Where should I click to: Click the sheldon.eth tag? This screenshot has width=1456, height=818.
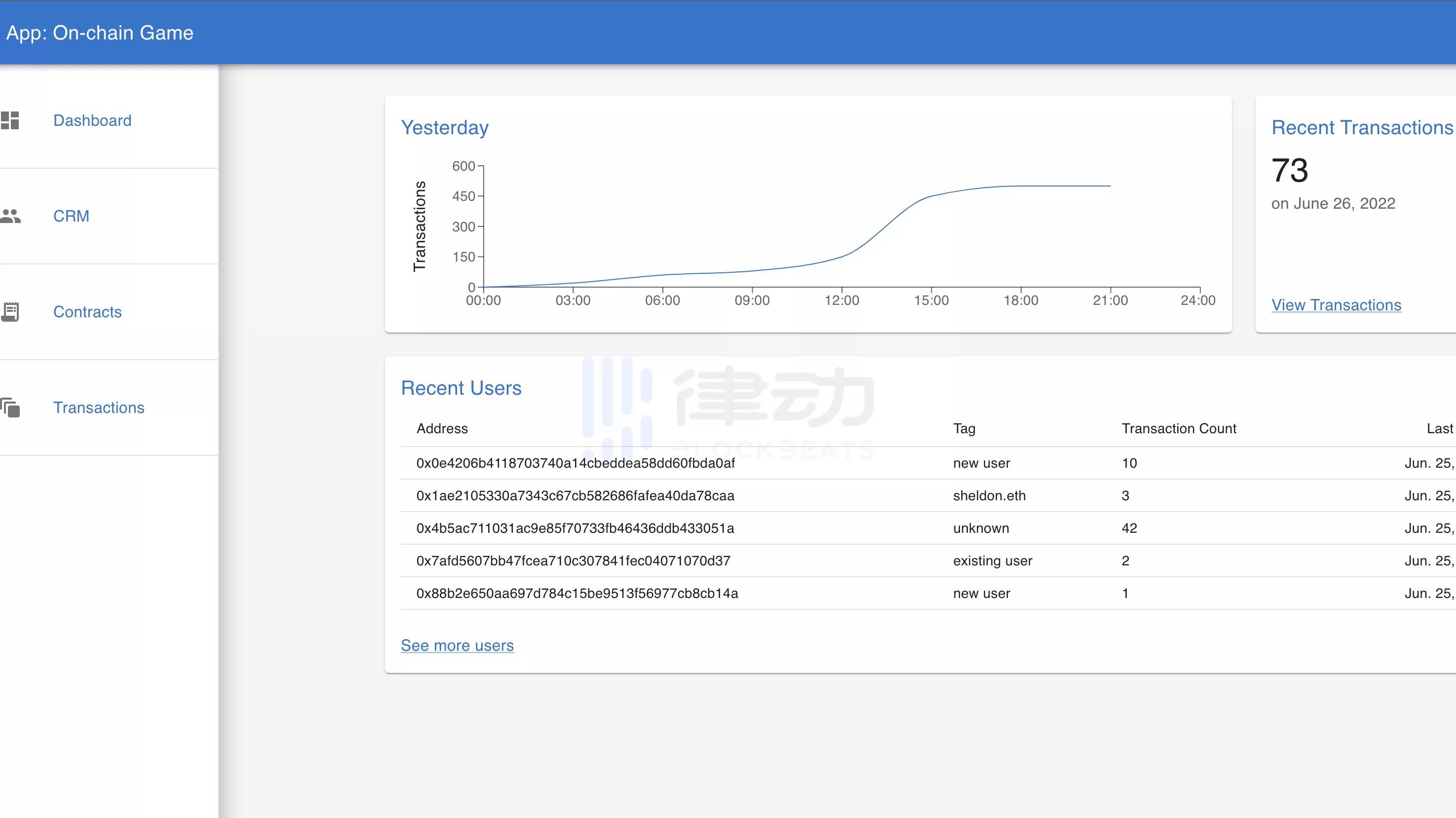(x=989, y=495)
